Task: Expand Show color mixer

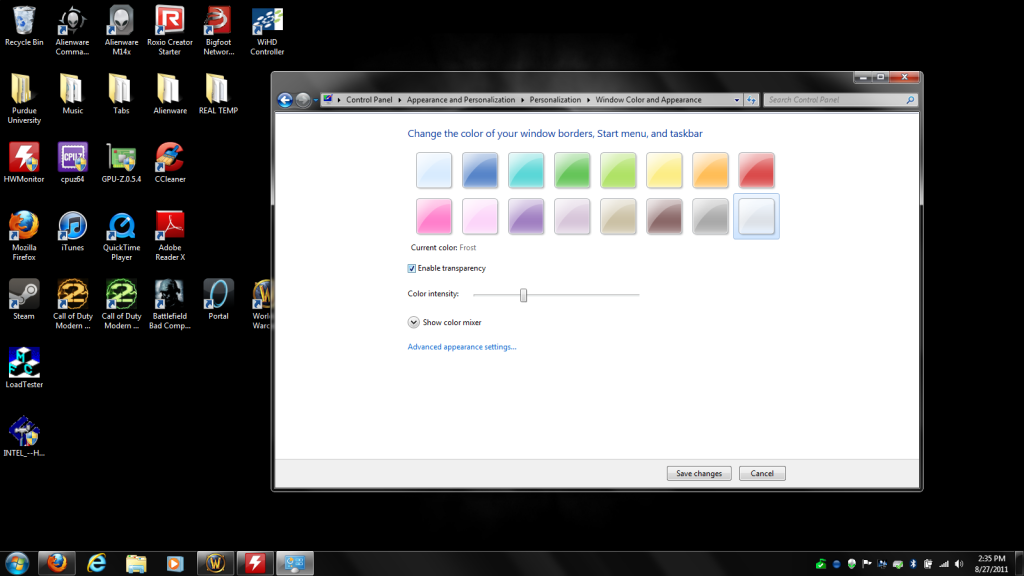Action: [413, 322]
